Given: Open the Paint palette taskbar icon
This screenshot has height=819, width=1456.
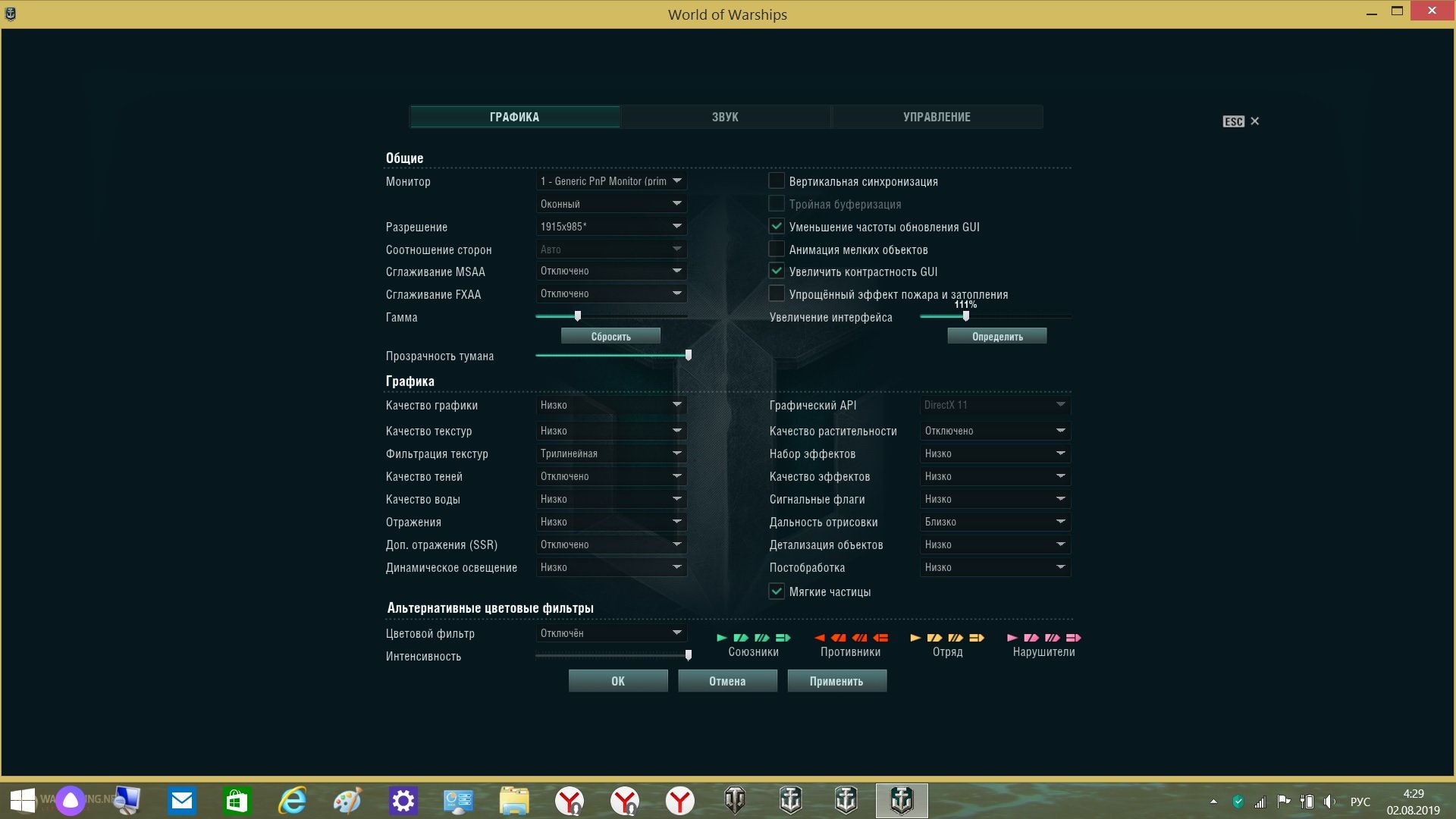Looking at the screenshot, I should click(x=347, y=801).
